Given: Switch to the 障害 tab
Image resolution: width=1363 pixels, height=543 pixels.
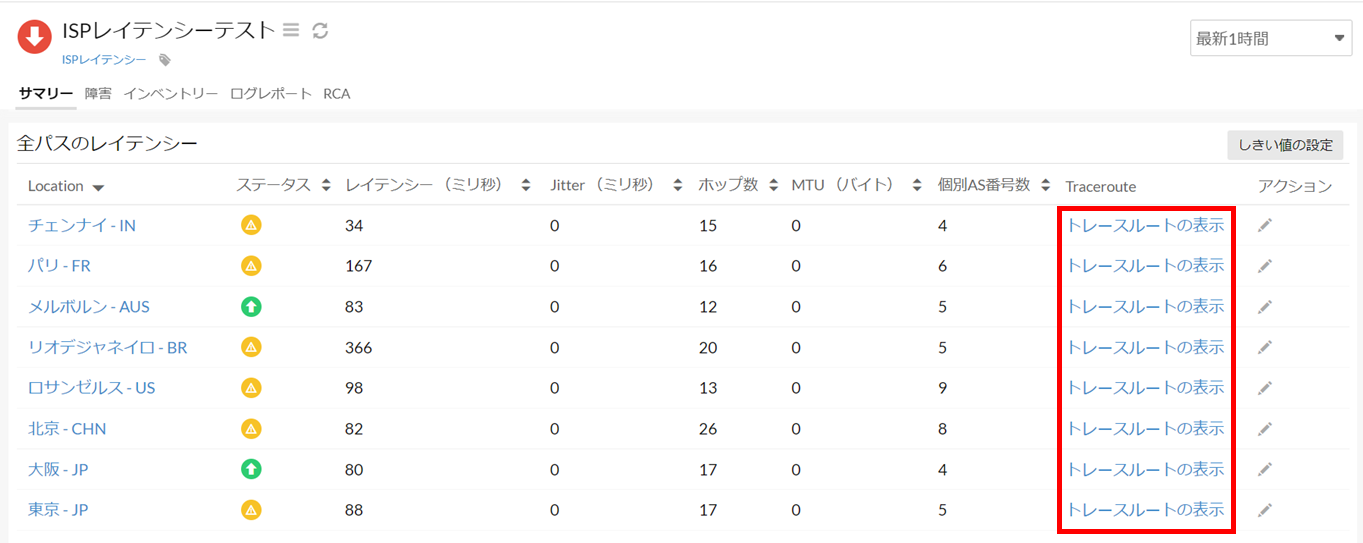Looking at the screenshot, I should pyautogui.click(x=98, y=94).
